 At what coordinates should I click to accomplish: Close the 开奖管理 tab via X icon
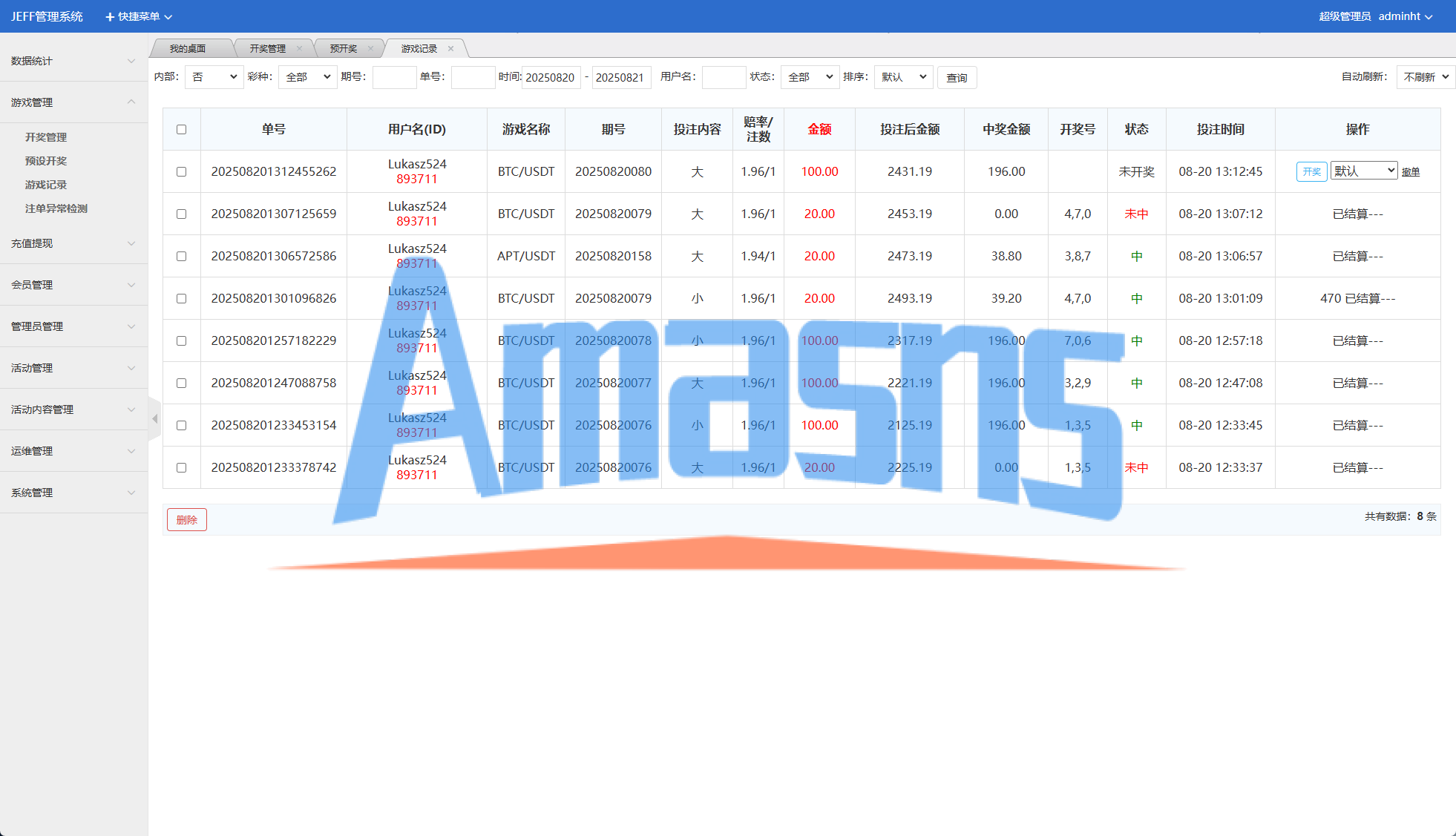pyautogui.click(x=299, y=49)
